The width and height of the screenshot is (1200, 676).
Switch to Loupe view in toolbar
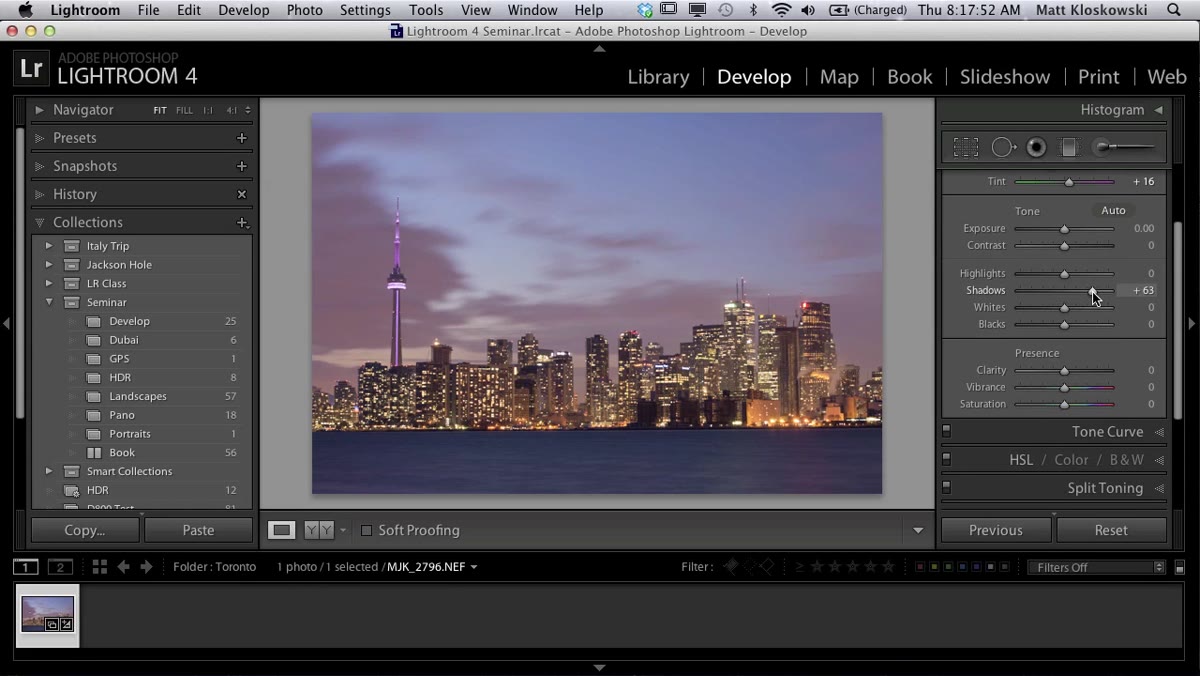pos(281,530)
